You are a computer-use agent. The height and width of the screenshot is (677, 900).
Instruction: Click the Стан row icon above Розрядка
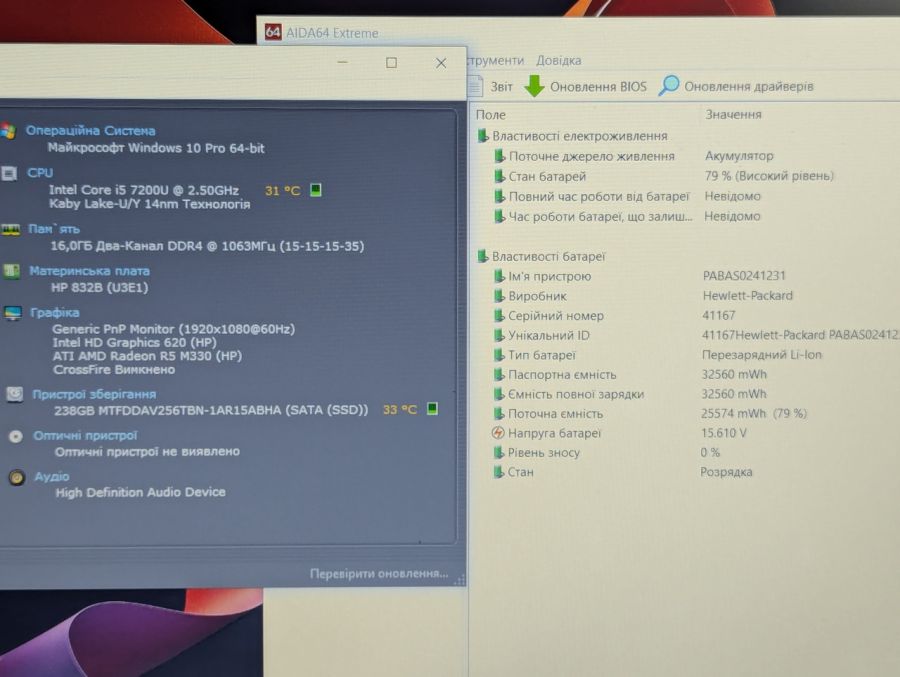pos(498,472)
